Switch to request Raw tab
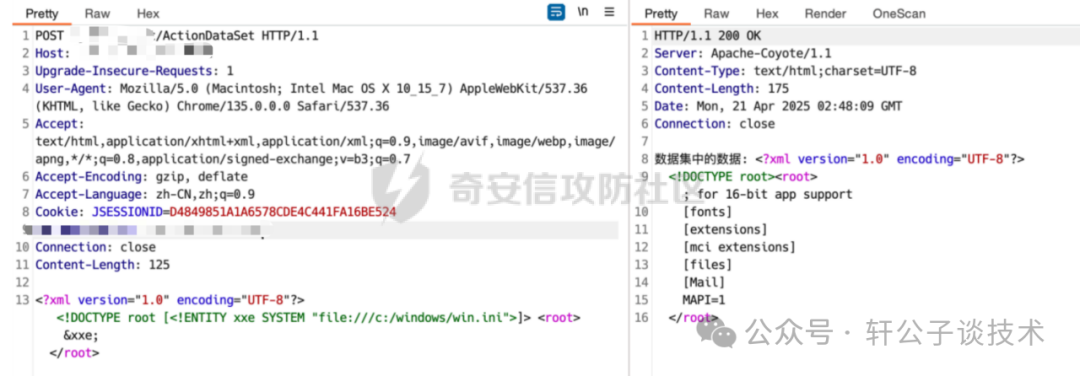The image size is (1080, 376). click(x=98, y=13)
